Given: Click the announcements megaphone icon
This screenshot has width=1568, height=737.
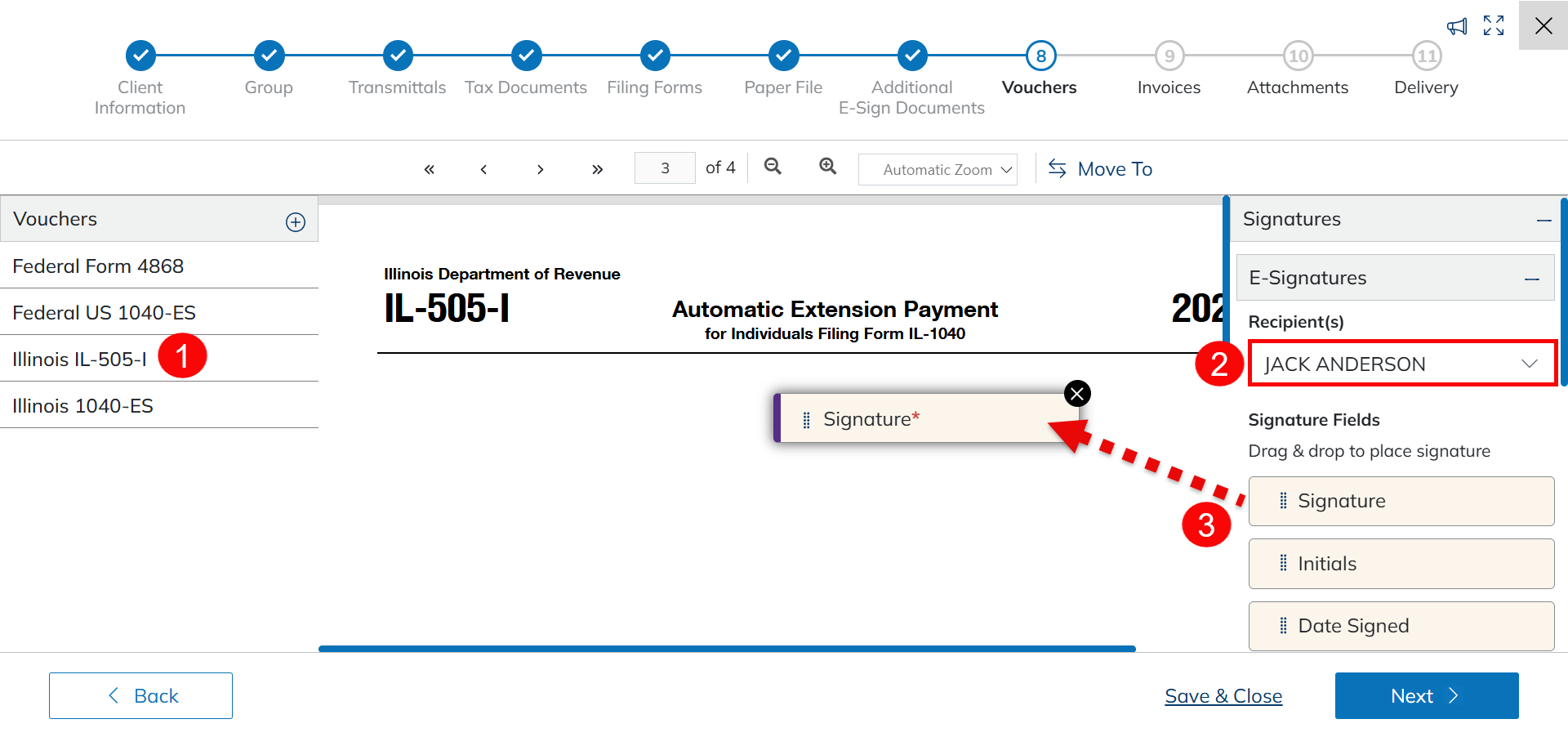Looking at the screenshot, I should (1457, 27).
